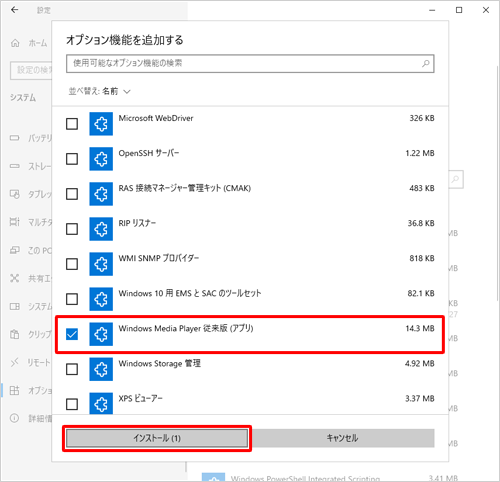Uncheck the Windows Media Player 従来版 checkbox
Image resolution: width=500 pixels, height=482 pixels.
pos(72,334)
